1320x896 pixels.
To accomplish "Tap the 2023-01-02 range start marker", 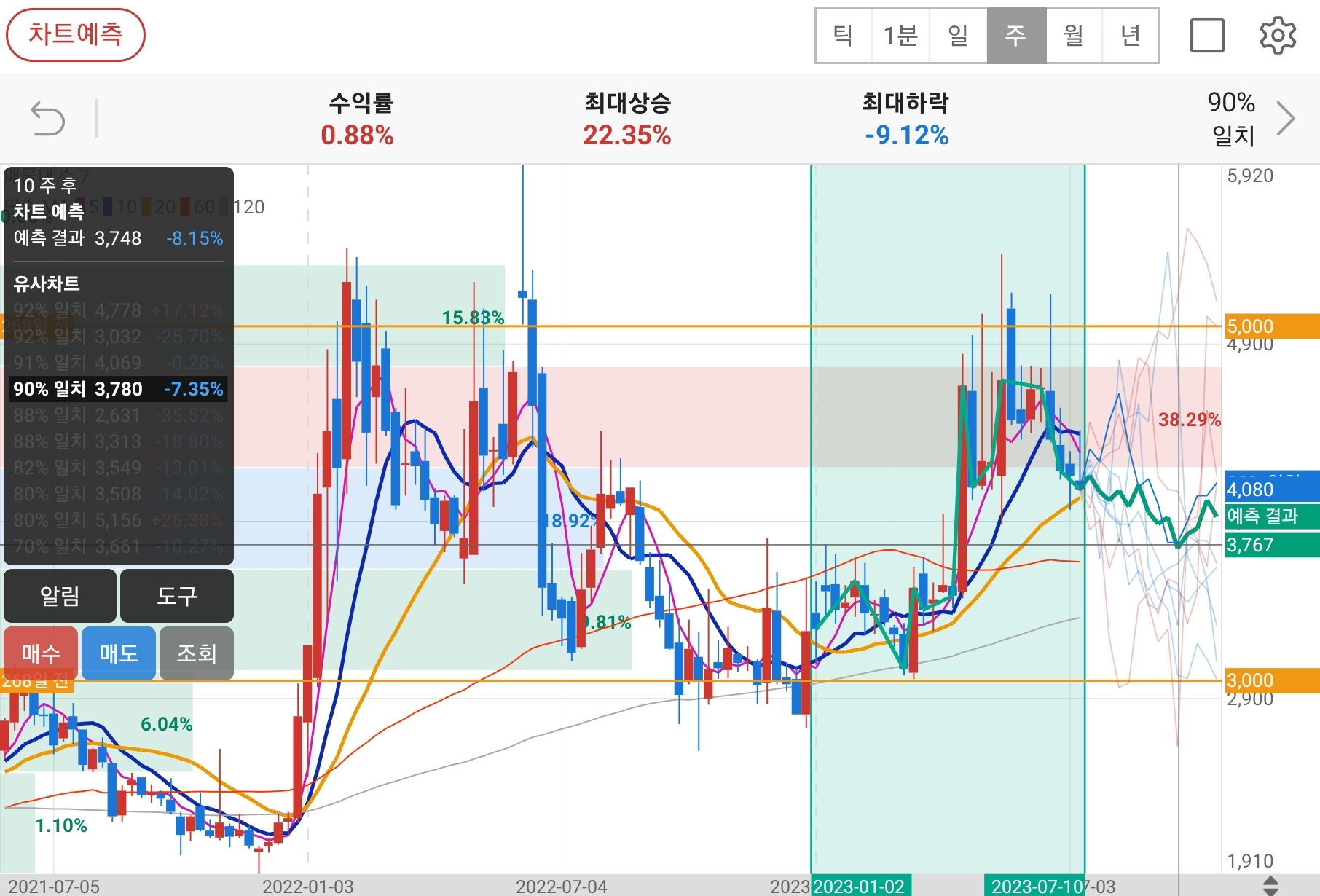I will 860,886.
